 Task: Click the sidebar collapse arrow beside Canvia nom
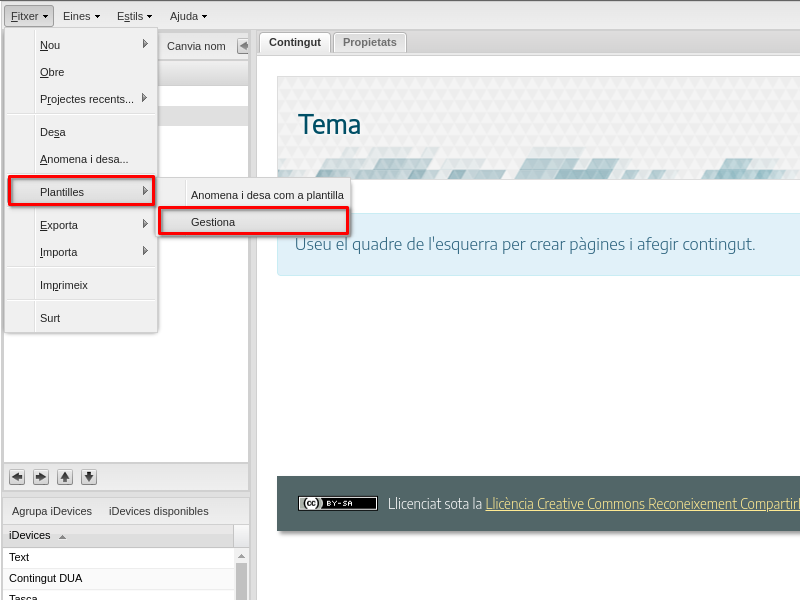click(x=242, y=45)
